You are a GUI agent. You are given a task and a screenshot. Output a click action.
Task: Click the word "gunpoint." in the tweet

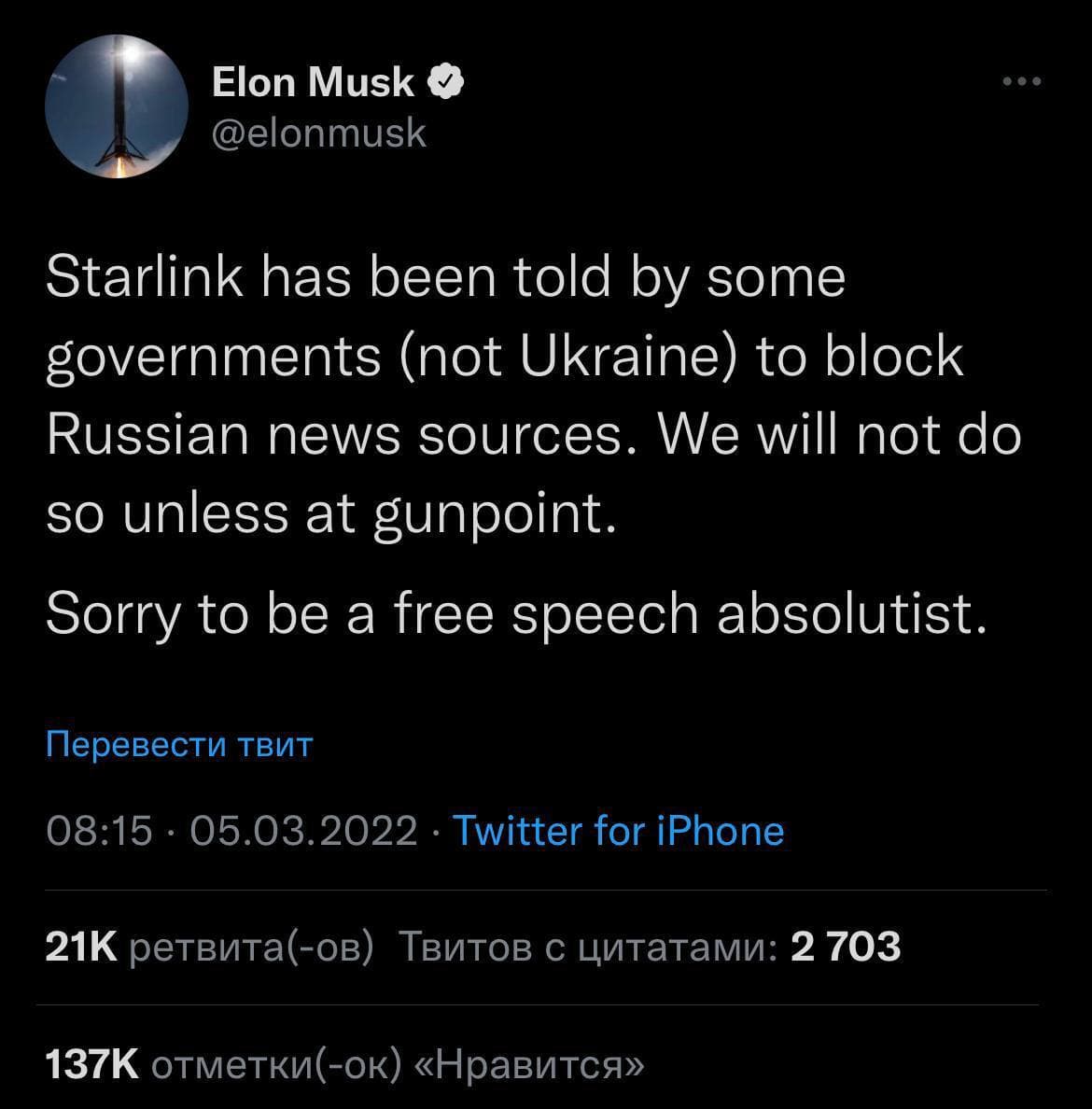pos(494,512)
